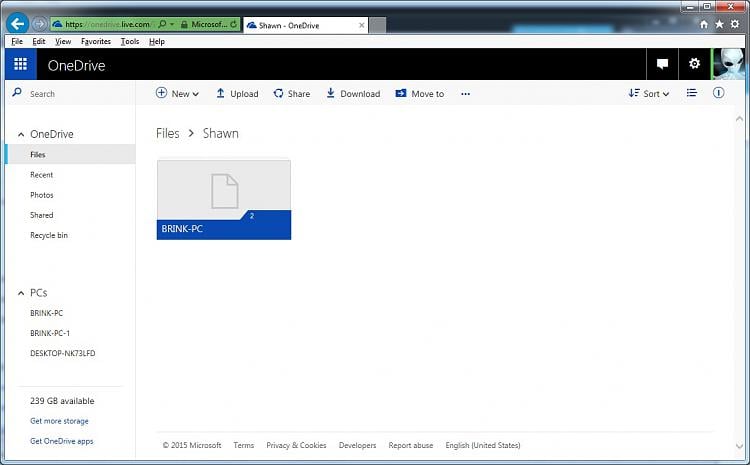The height and width of the screenshot is (465, 750).
Task: Open the Privacy & Cookies footer link
Action: pos(296,445)
